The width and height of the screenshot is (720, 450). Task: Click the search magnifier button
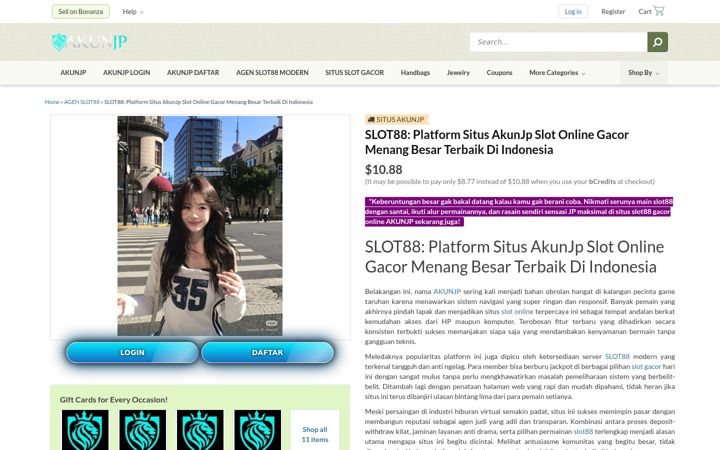[658, 42]
